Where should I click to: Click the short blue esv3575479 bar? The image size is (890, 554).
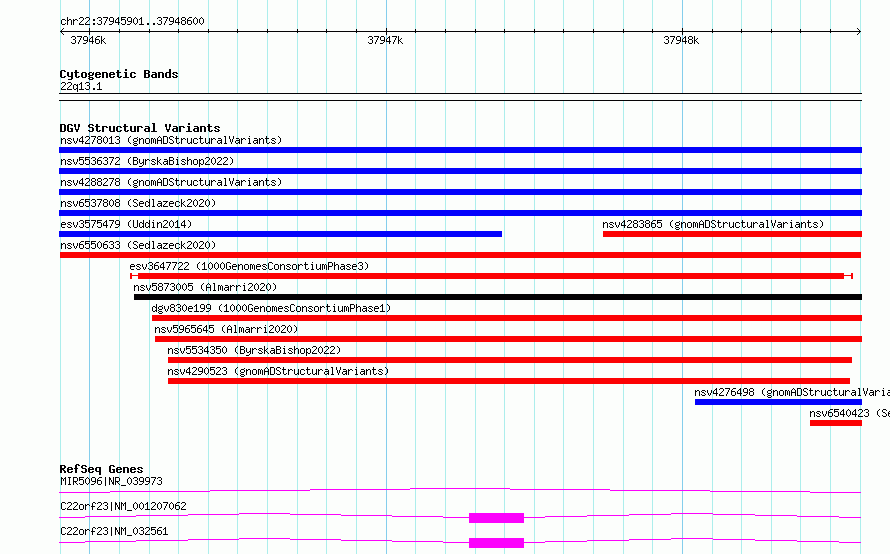(280, 234)
